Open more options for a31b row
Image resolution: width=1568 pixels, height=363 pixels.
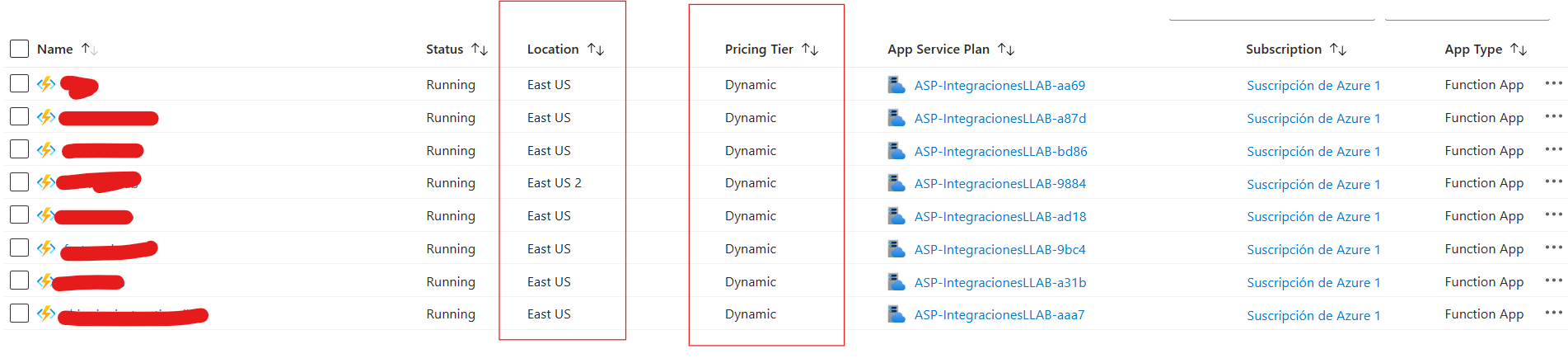click(1553, 280)
